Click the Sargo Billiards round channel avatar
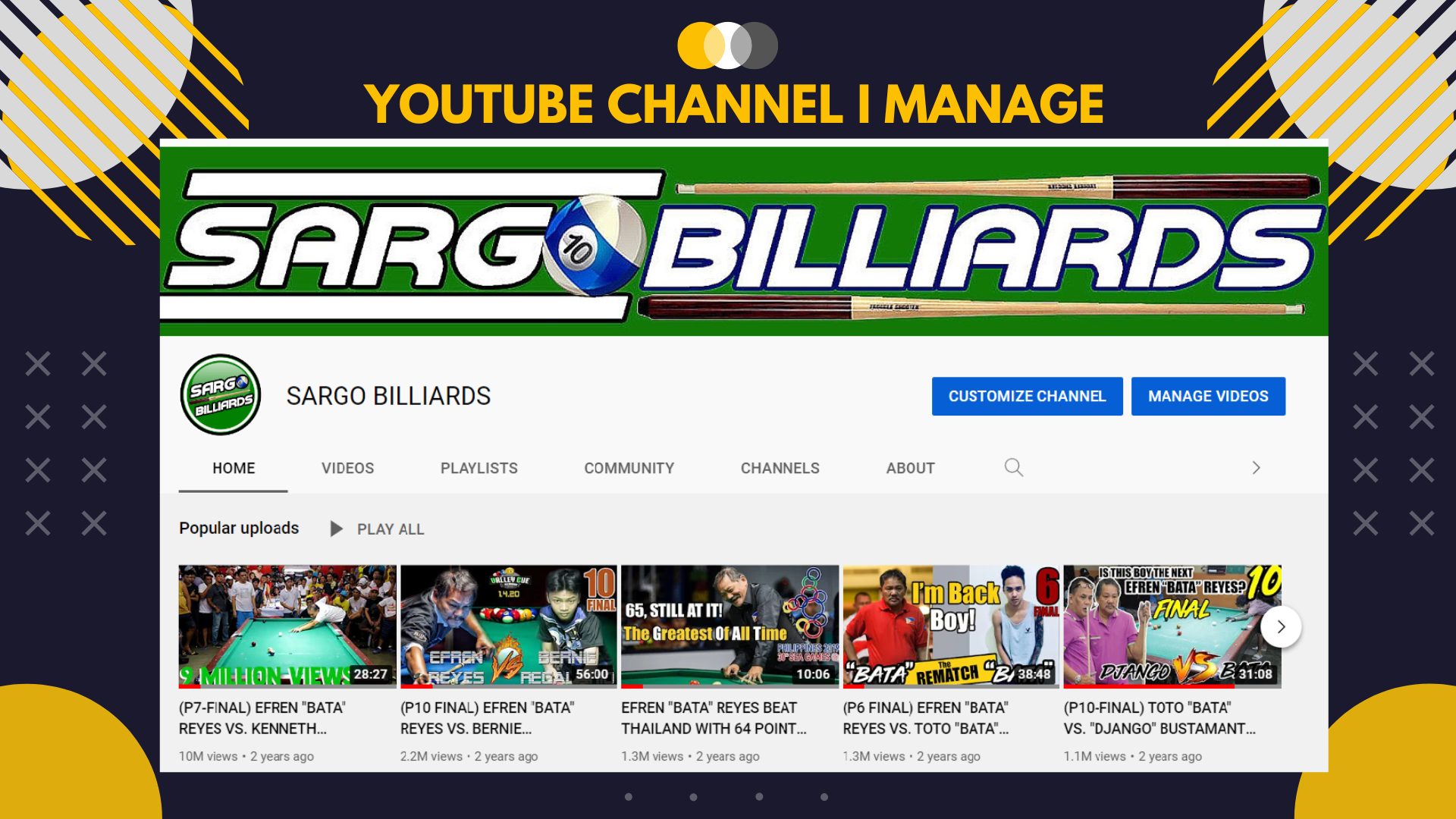Viewport: 1456px width, 819px height. point(221,395)
